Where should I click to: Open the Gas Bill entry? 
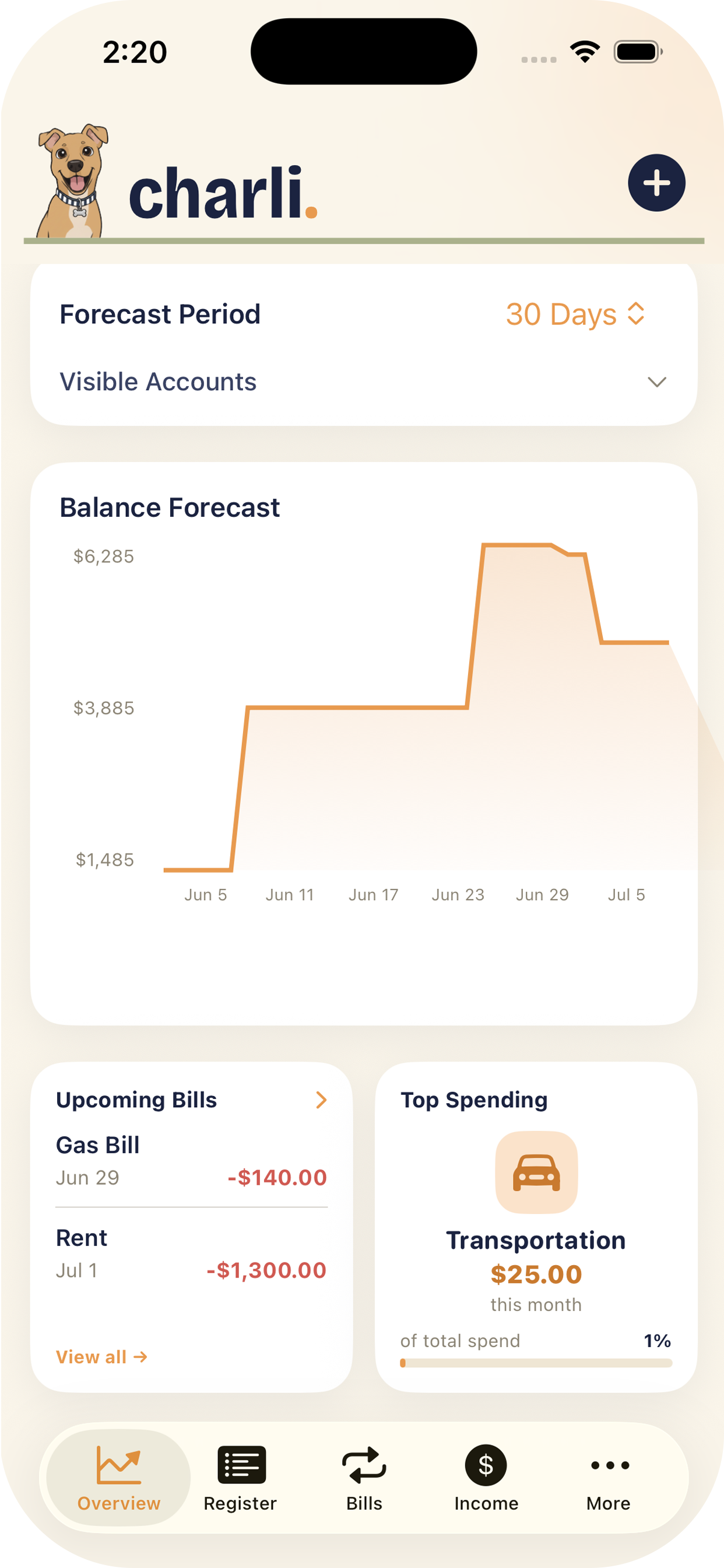point(191,1161)
